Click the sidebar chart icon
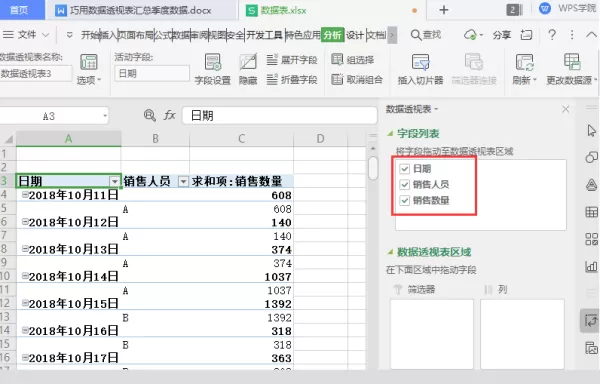The width and height of the screenshot is (600, 384). point(592,266)
